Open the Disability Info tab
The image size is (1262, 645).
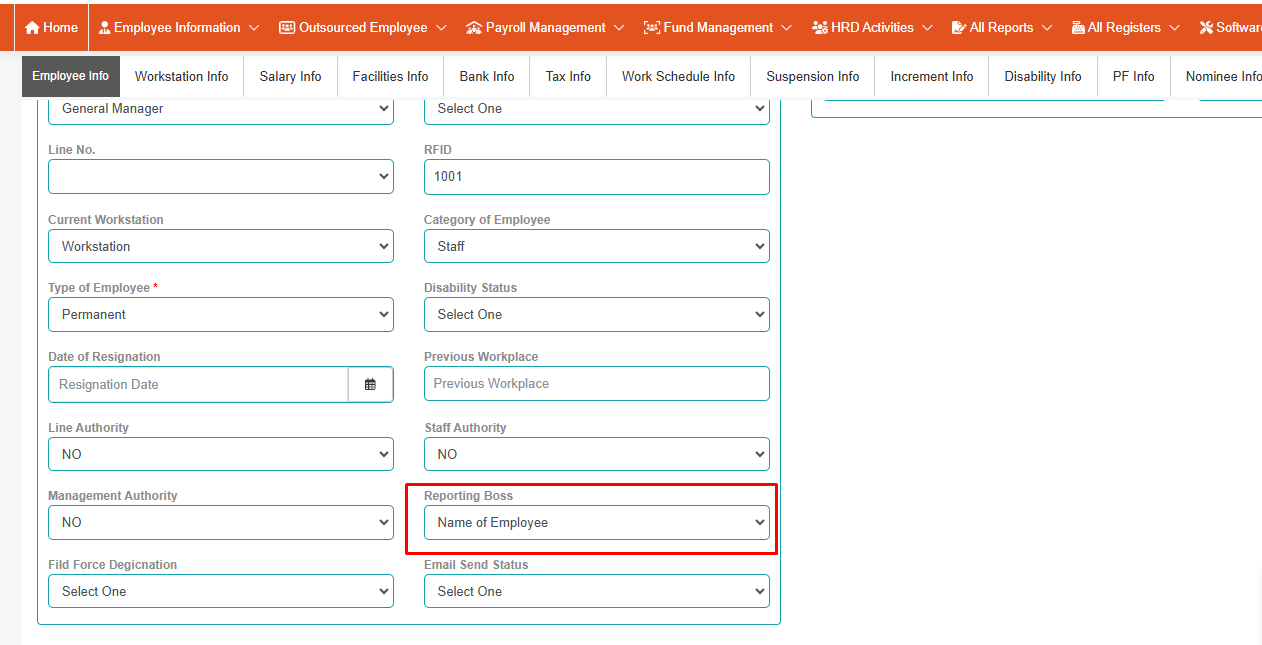[x=1042, y=76]
